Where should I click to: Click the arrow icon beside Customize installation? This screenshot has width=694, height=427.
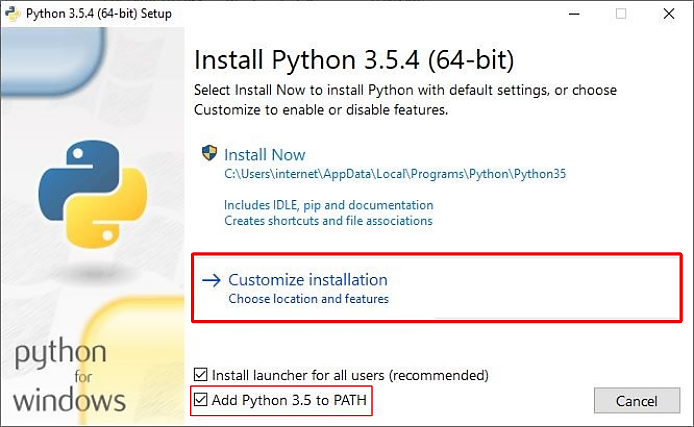click(x=211, y=280)
